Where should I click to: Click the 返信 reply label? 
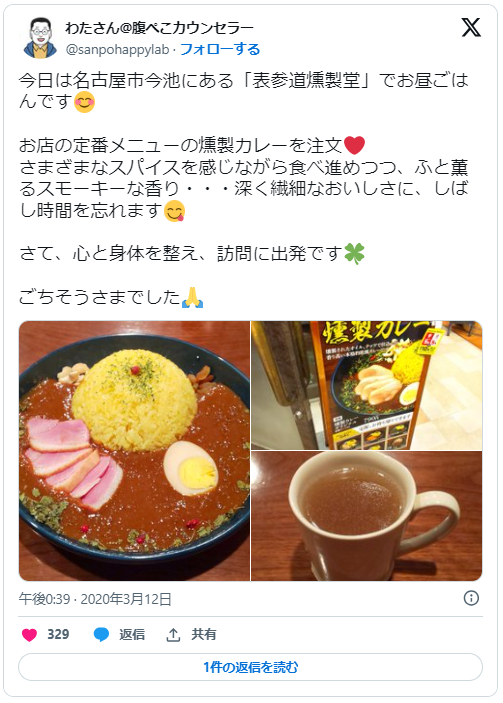point(132,635)
